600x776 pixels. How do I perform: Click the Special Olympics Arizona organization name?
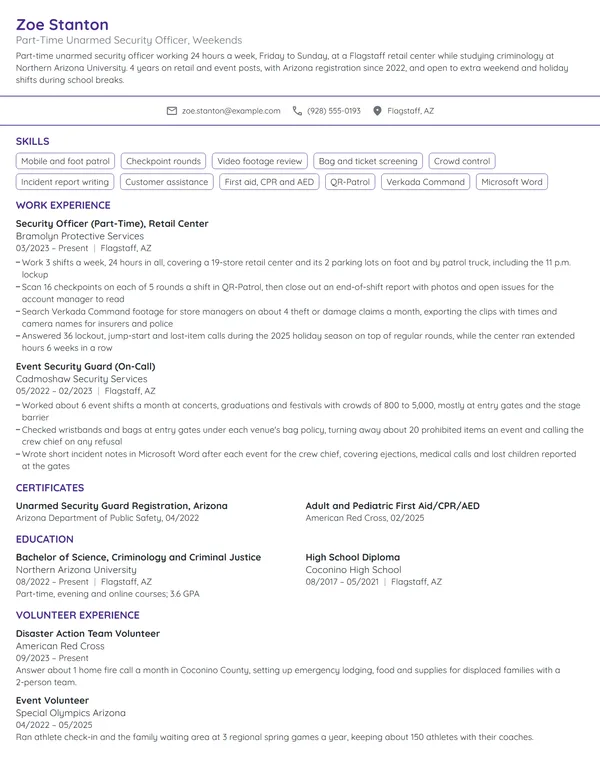pos(71,713)
